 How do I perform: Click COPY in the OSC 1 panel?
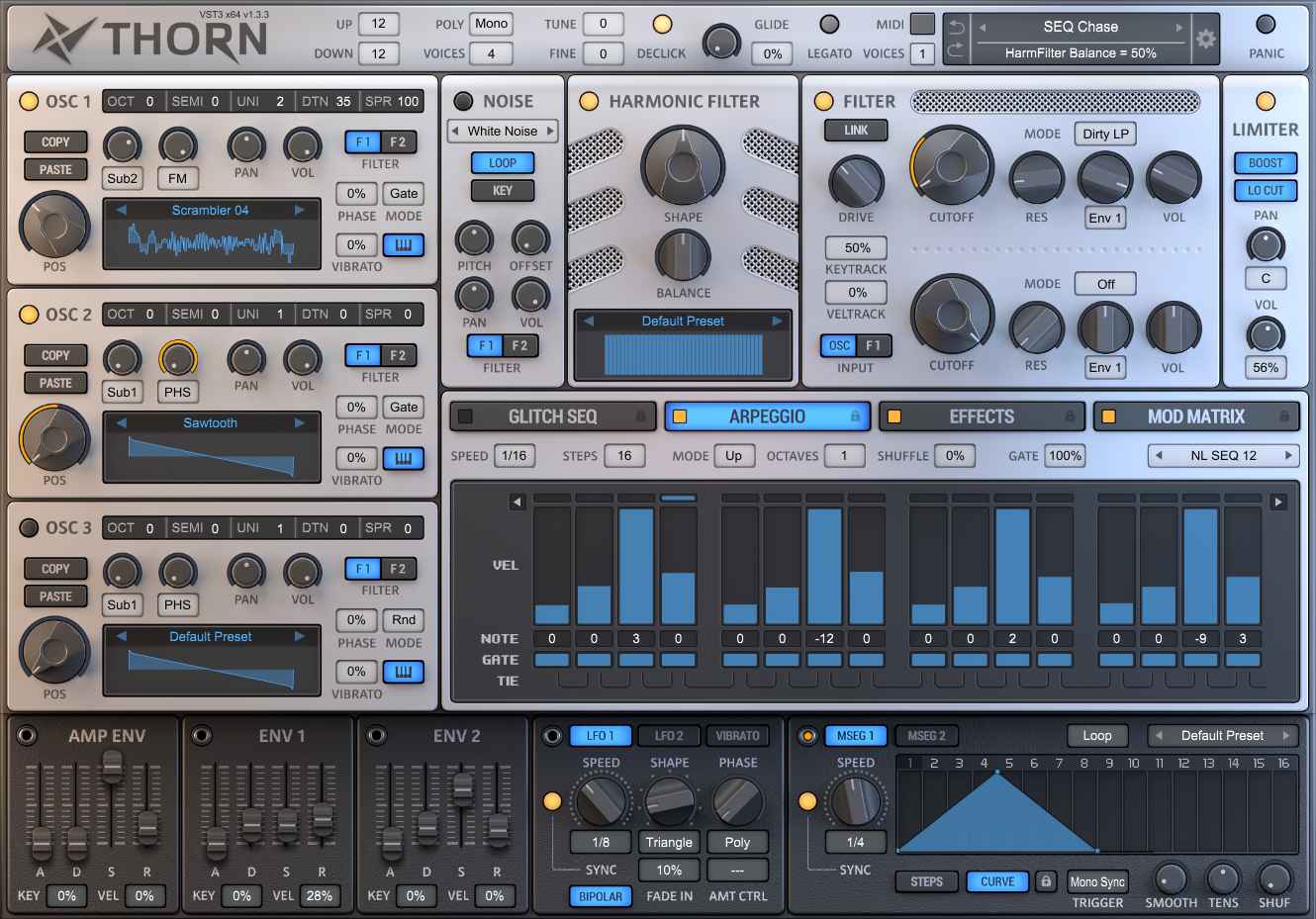coord(55,141)
